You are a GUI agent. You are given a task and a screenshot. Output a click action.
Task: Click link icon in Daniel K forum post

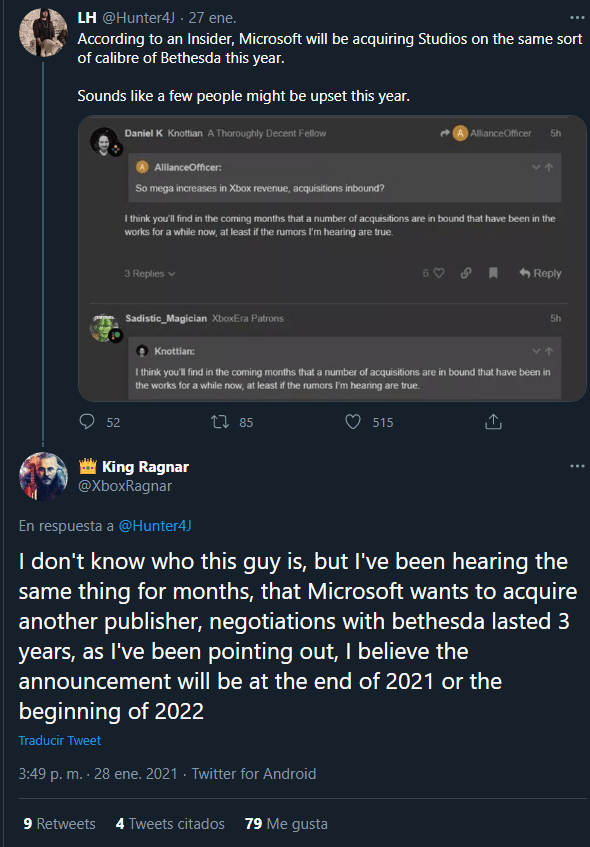tap(466, 273)
